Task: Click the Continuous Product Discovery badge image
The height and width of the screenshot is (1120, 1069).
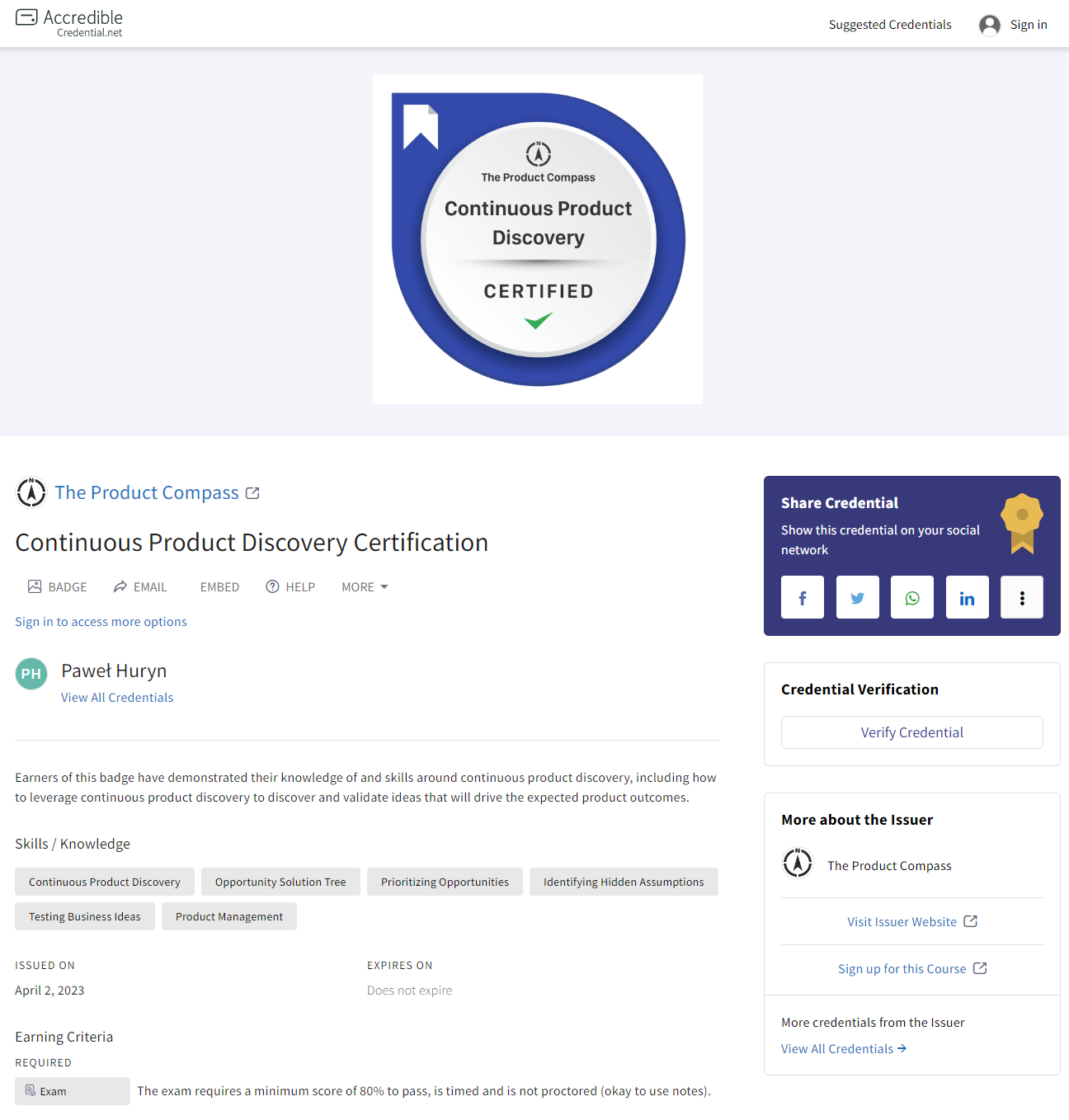Action: tap(538, 239)
